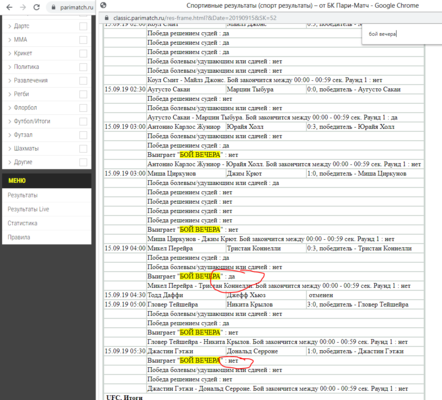Image resolution: width=442 pixels, height=400 pixels.
Task: Reload the parimatch.ru page
Action: tap(37, 7)
